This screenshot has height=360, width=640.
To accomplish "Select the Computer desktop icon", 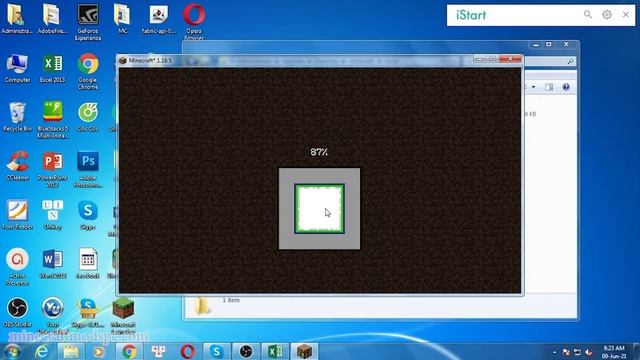I will 17,68.
